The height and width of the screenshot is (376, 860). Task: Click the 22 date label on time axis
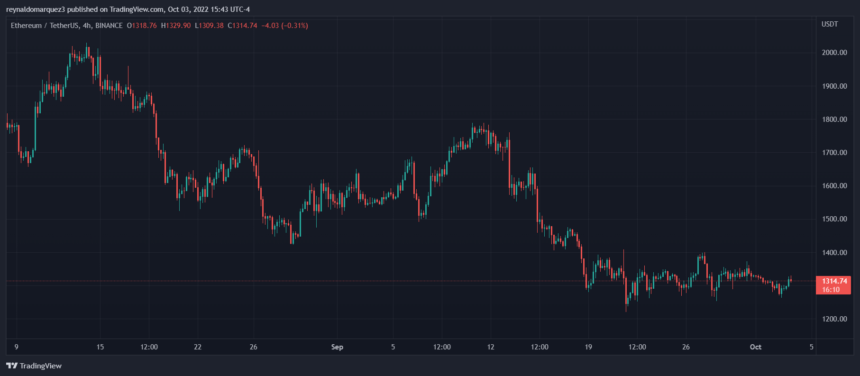pyautogui.click(x=197, y=347)
